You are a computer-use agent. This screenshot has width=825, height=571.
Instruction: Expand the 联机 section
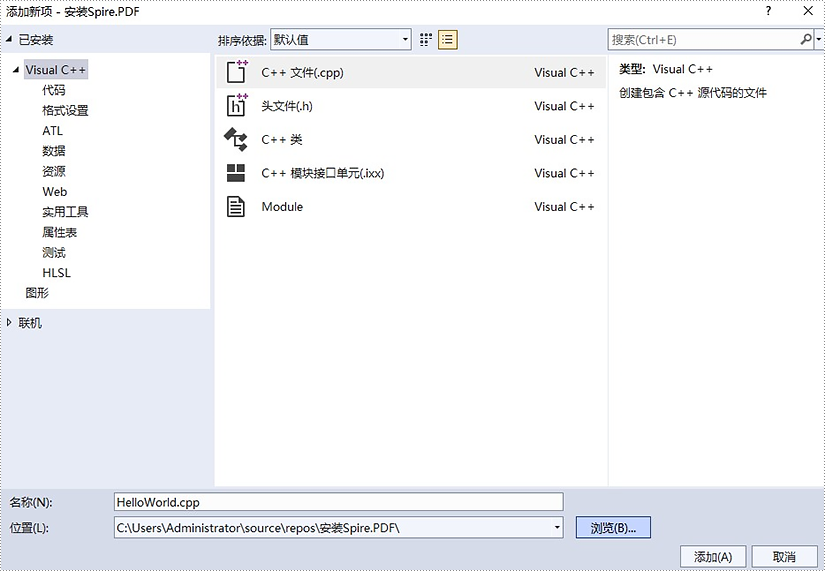8,323
